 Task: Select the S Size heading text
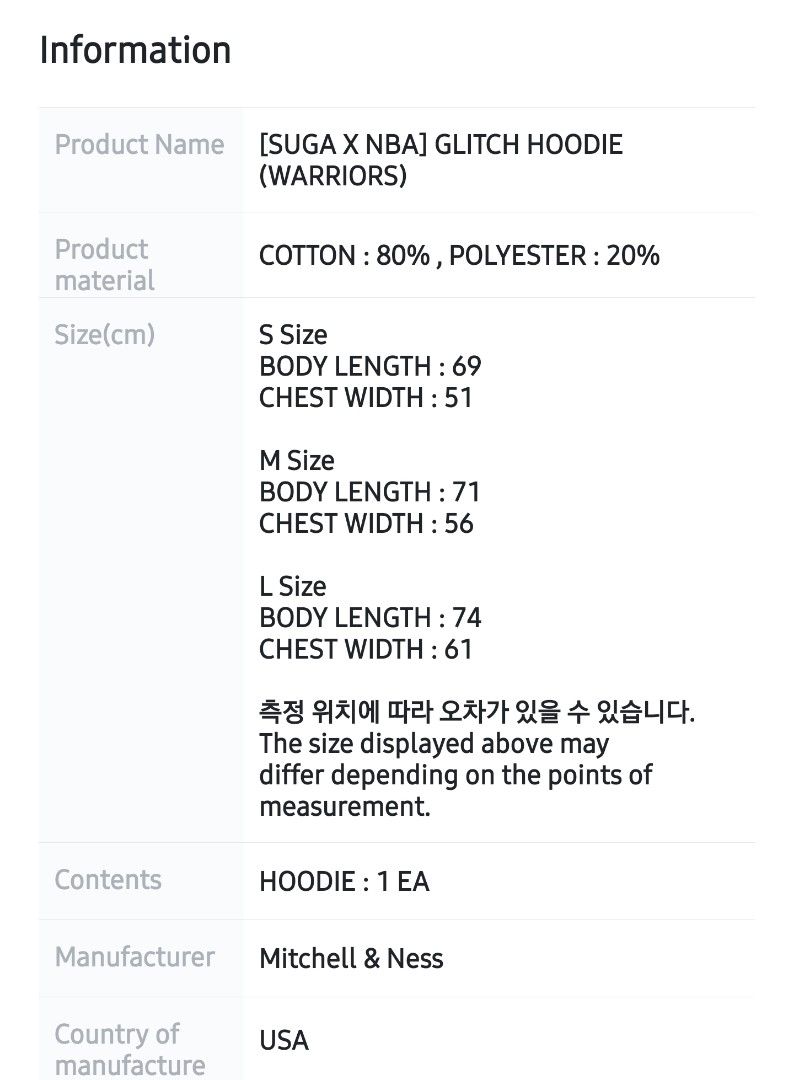click(293, 334)
